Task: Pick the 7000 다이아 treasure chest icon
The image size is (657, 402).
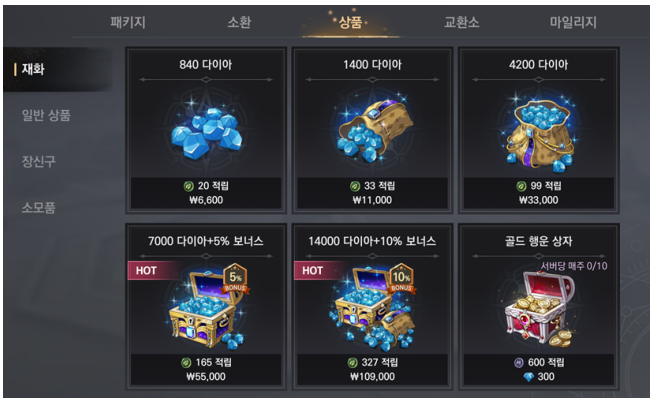Action: pos(205,310)
